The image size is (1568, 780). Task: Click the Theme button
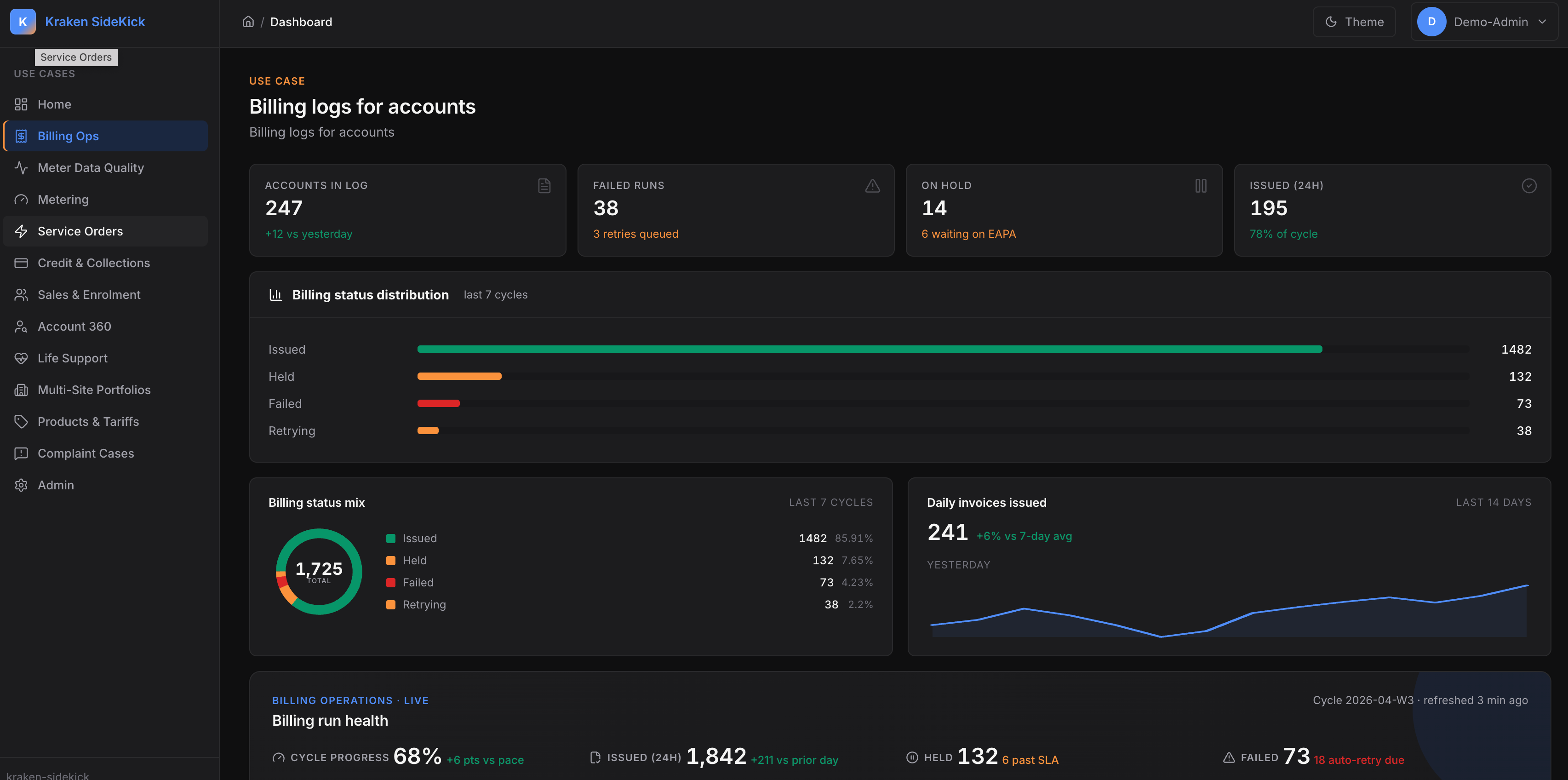1354,22
